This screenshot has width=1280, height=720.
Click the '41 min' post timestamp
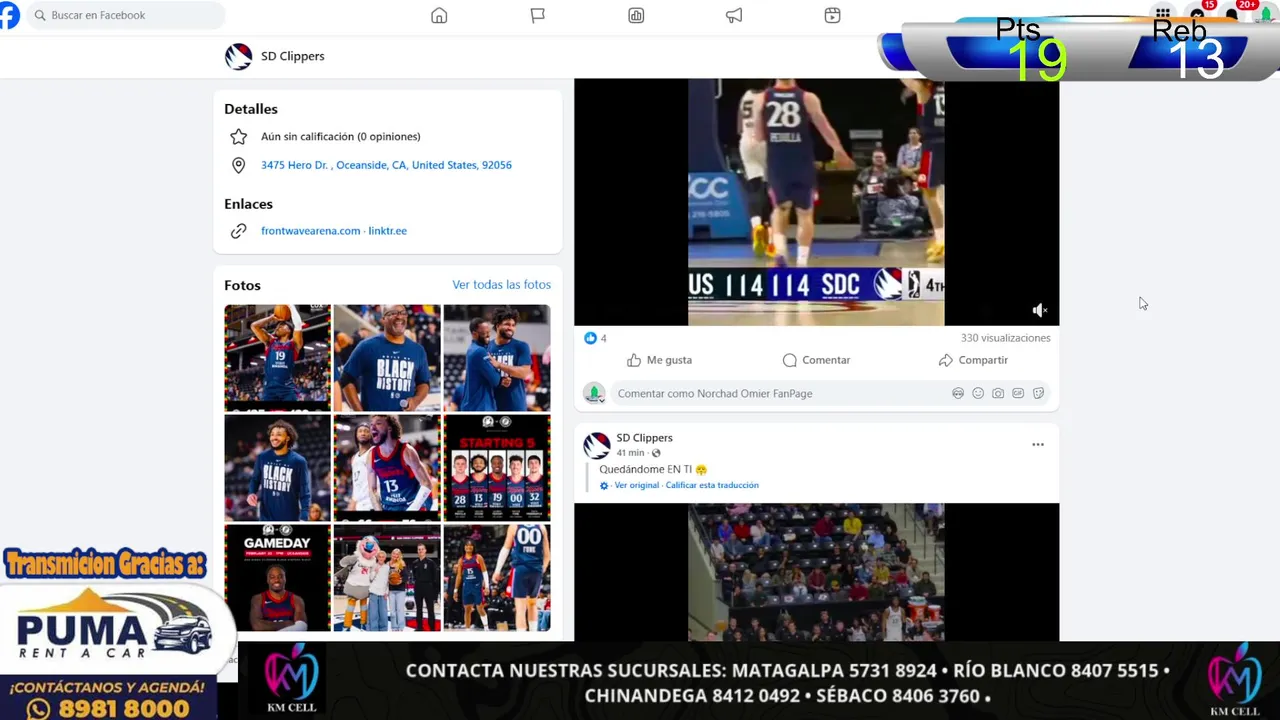pos(630,453)
